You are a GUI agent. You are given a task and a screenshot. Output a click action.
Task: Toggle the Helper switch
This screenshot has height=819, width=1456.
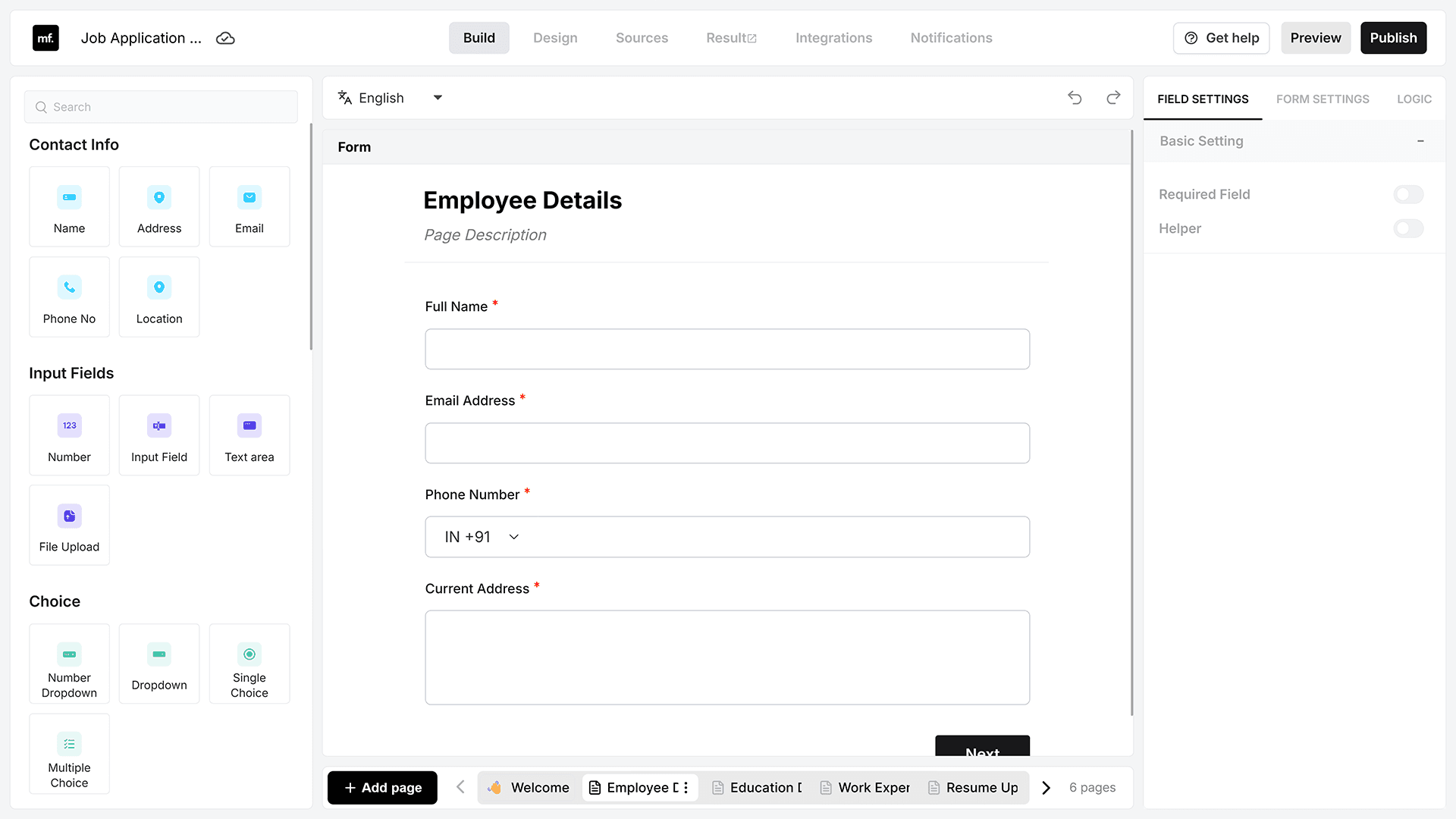(x=1408, y=228)
